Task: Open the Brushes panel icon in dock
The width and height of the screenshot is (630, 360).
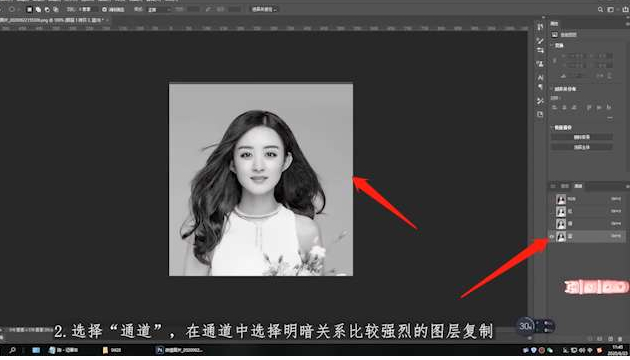Action: tap(540, 41)
